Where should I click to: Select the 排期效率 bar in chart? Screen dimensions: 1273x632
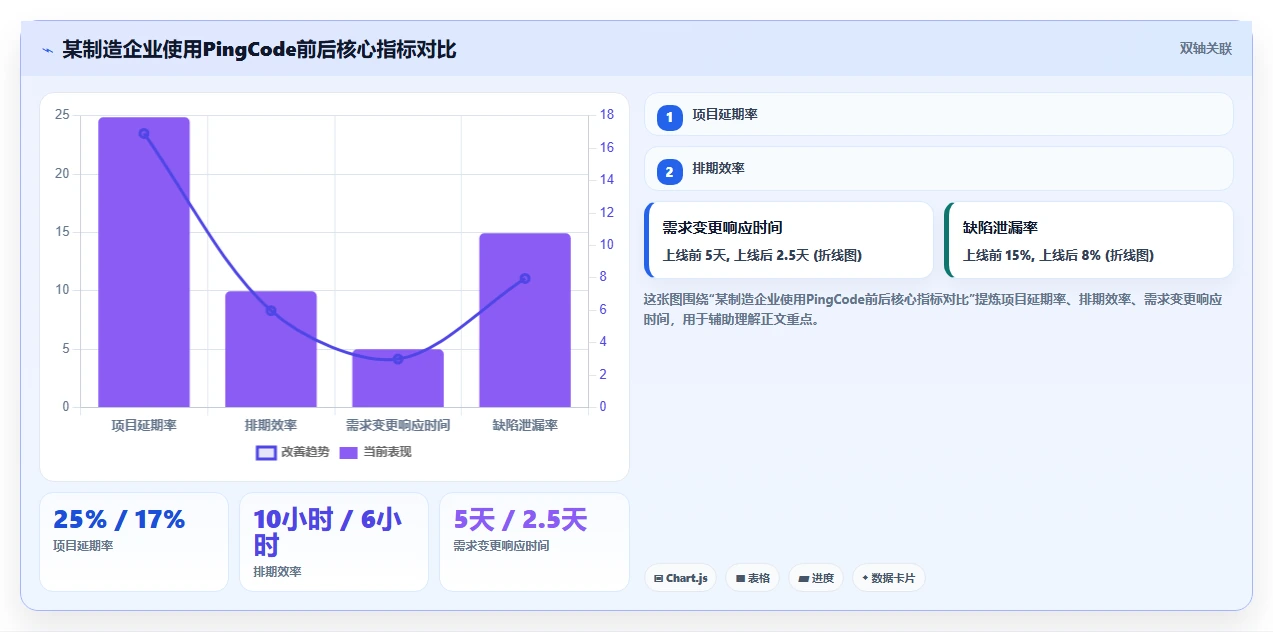pyautogui.click(x=271, y=349)
